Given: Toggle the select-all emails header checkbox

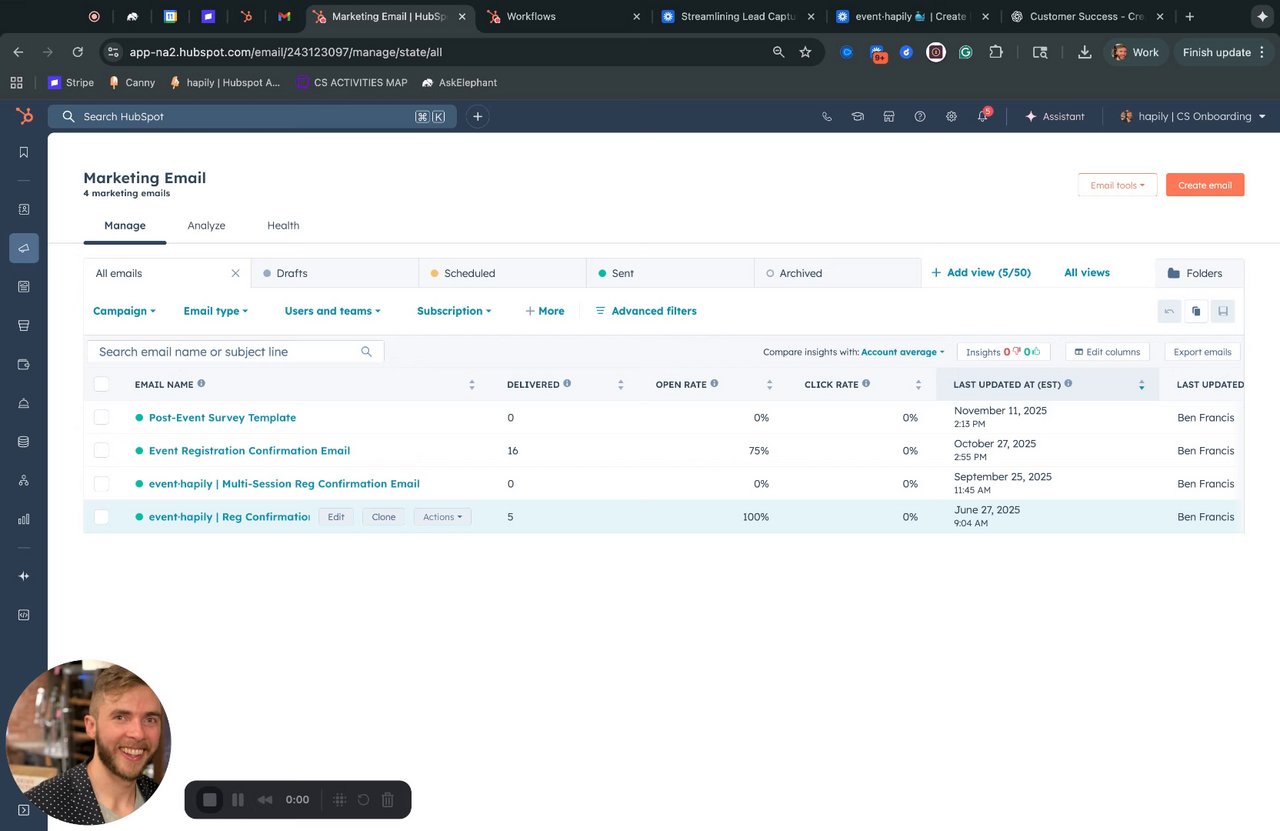Looking at the screenshot, I should click(101, 384).
